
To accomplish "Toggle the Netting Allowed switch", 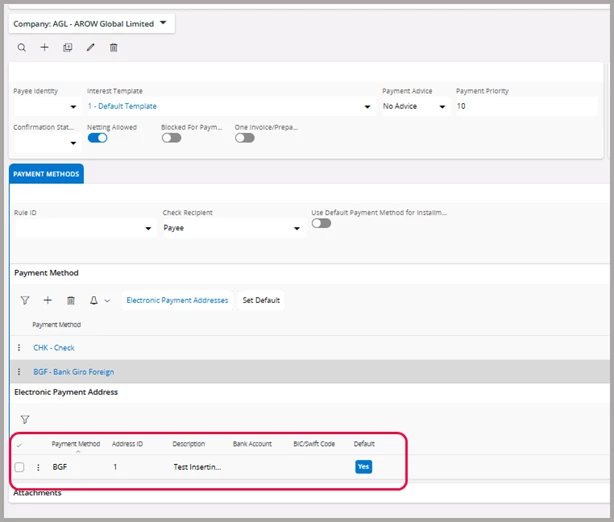I will 97,138.
